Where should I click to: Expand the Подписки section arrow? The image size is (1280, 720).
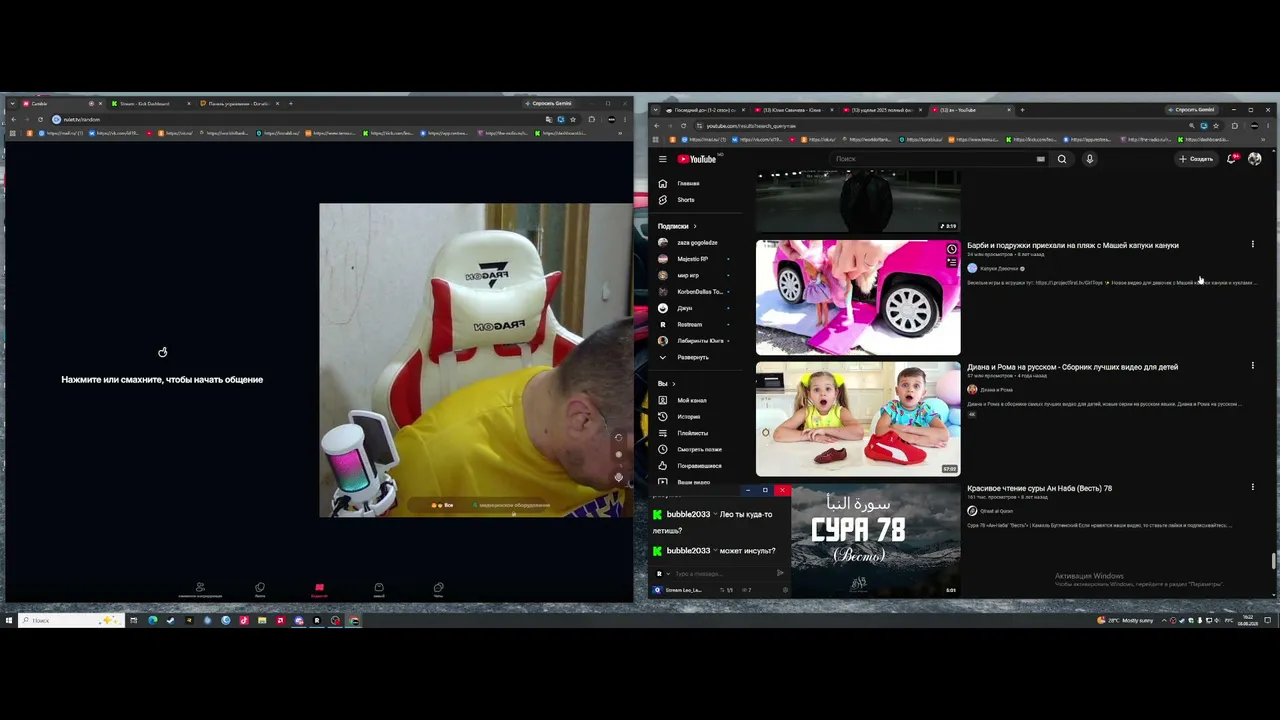695,226
